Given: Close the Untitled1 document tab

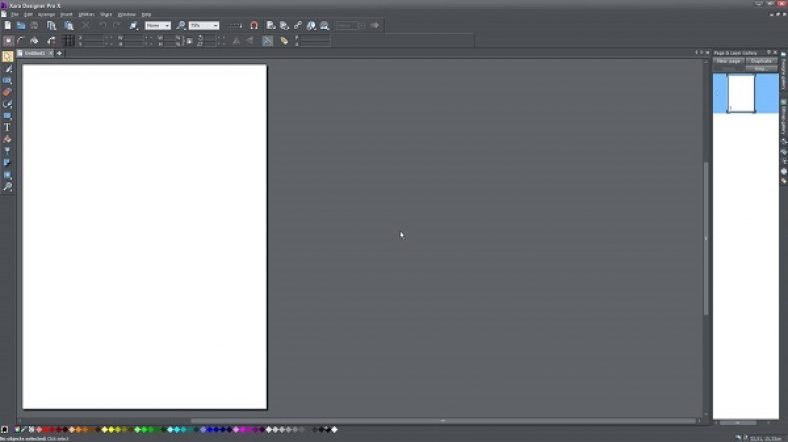Looking at the screenshot, I should tap(50, 53).
